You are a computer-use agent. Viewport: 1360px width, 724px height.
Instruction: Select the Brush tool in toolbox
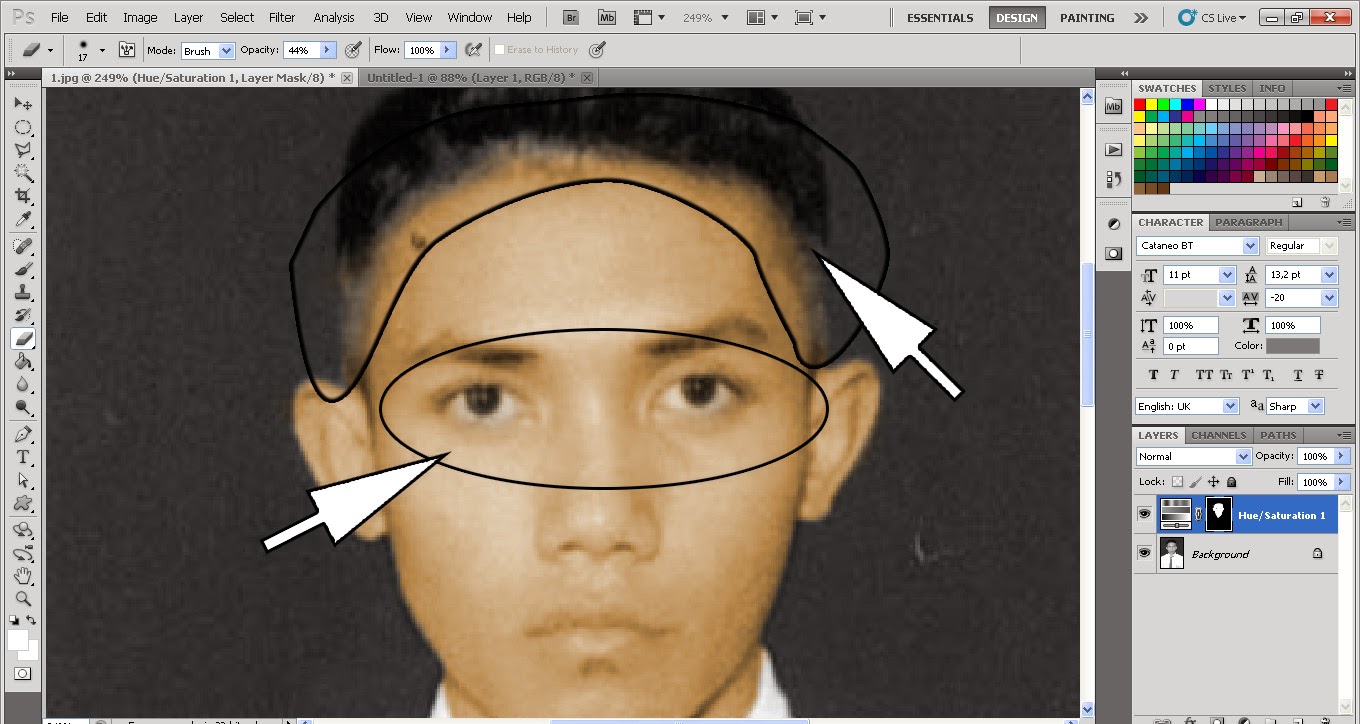tap(23, 269)
